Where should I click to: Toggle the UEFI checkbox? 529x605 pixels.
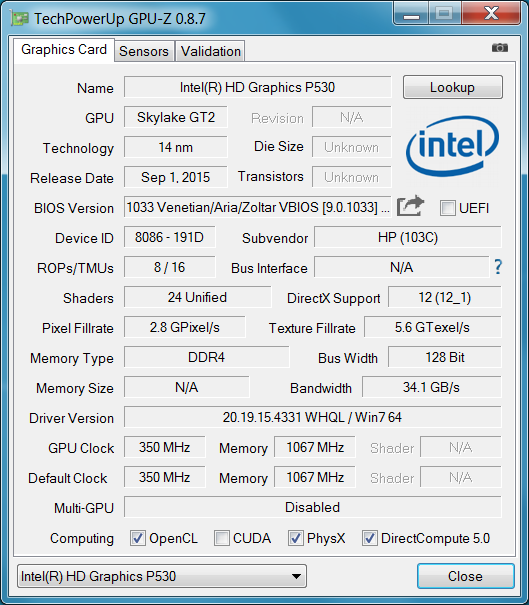point(447,208)
